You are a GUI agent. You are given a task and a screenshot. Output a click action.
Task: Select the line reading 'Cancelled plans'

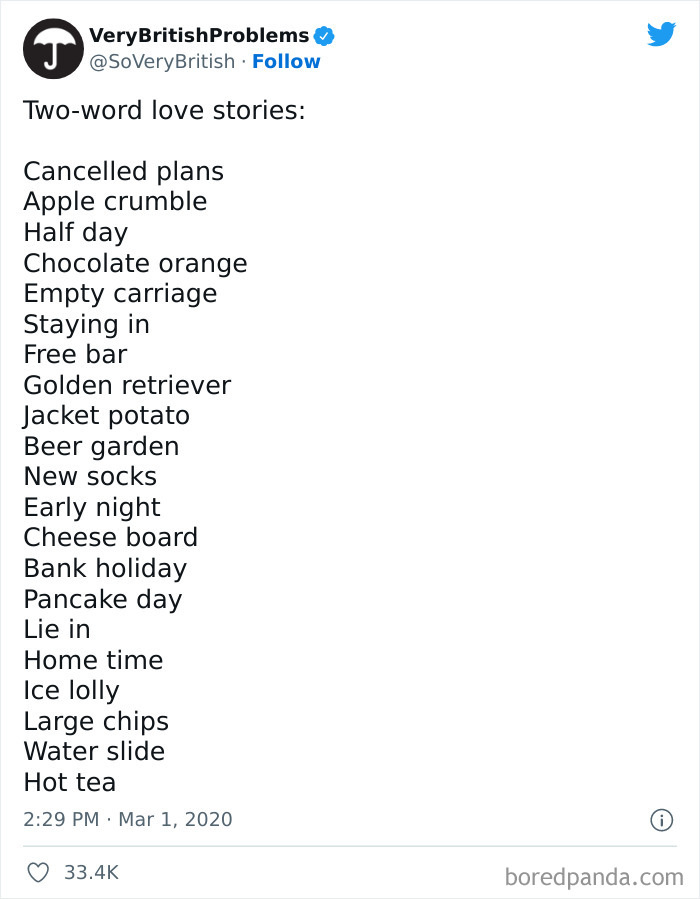(123, 172)
